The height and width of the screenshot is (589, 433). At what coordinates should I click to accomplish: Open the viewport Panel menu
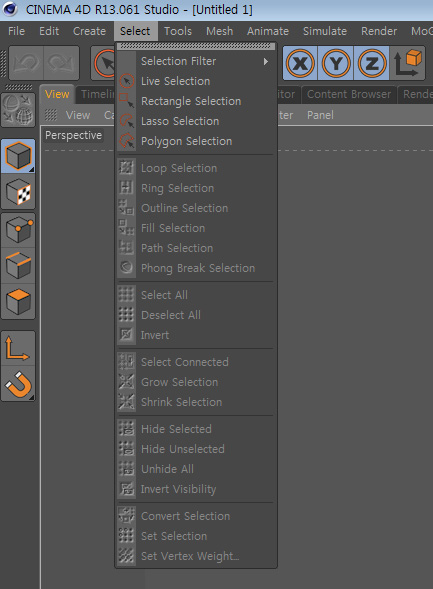pos(320,115)
